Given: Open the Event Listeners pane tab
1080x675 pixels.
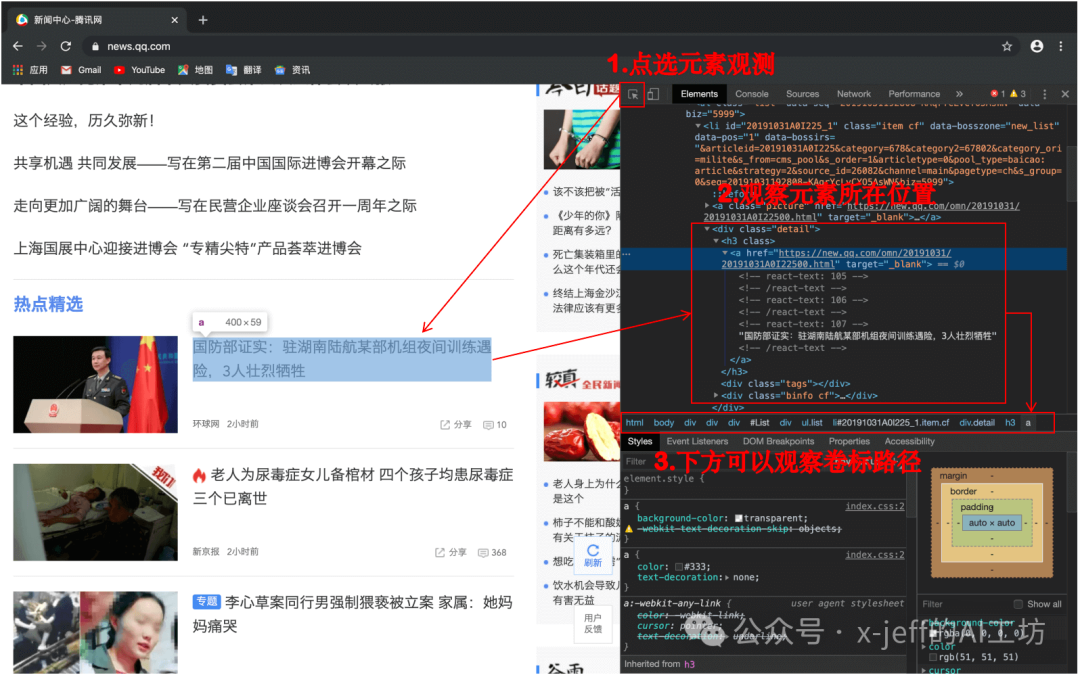Looking at the screenshot, I should (x=697, y=442).
